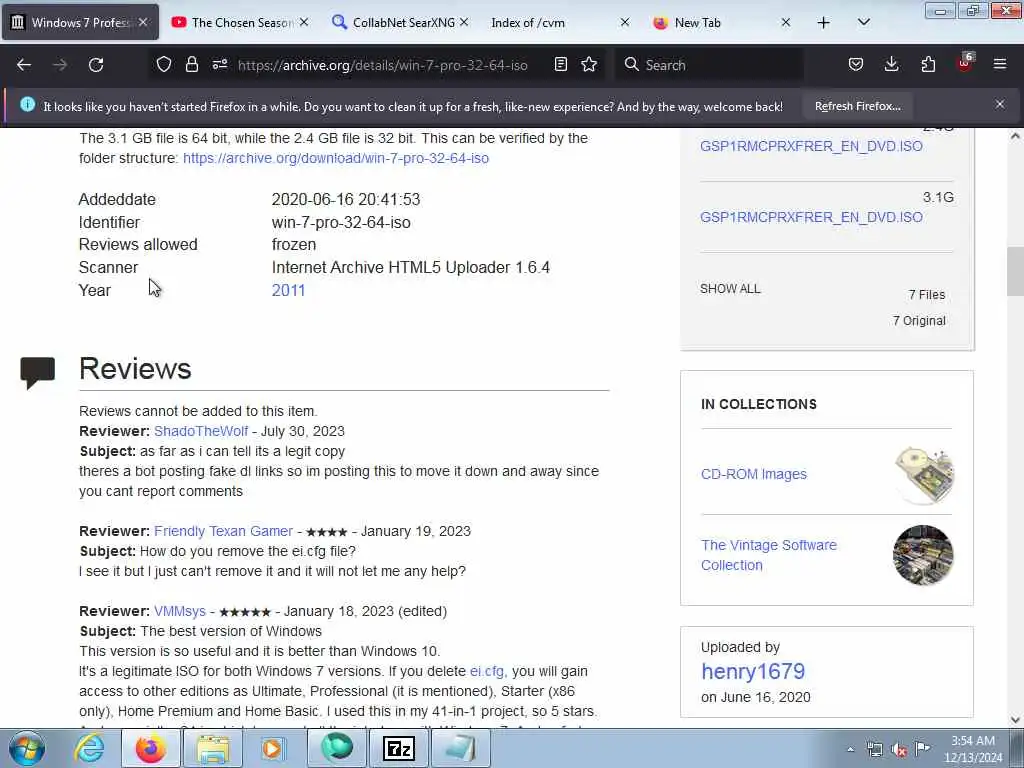The image size is (1024, 768).
Task: Show hidden system tray icons
Action: (x=850, y=750)
